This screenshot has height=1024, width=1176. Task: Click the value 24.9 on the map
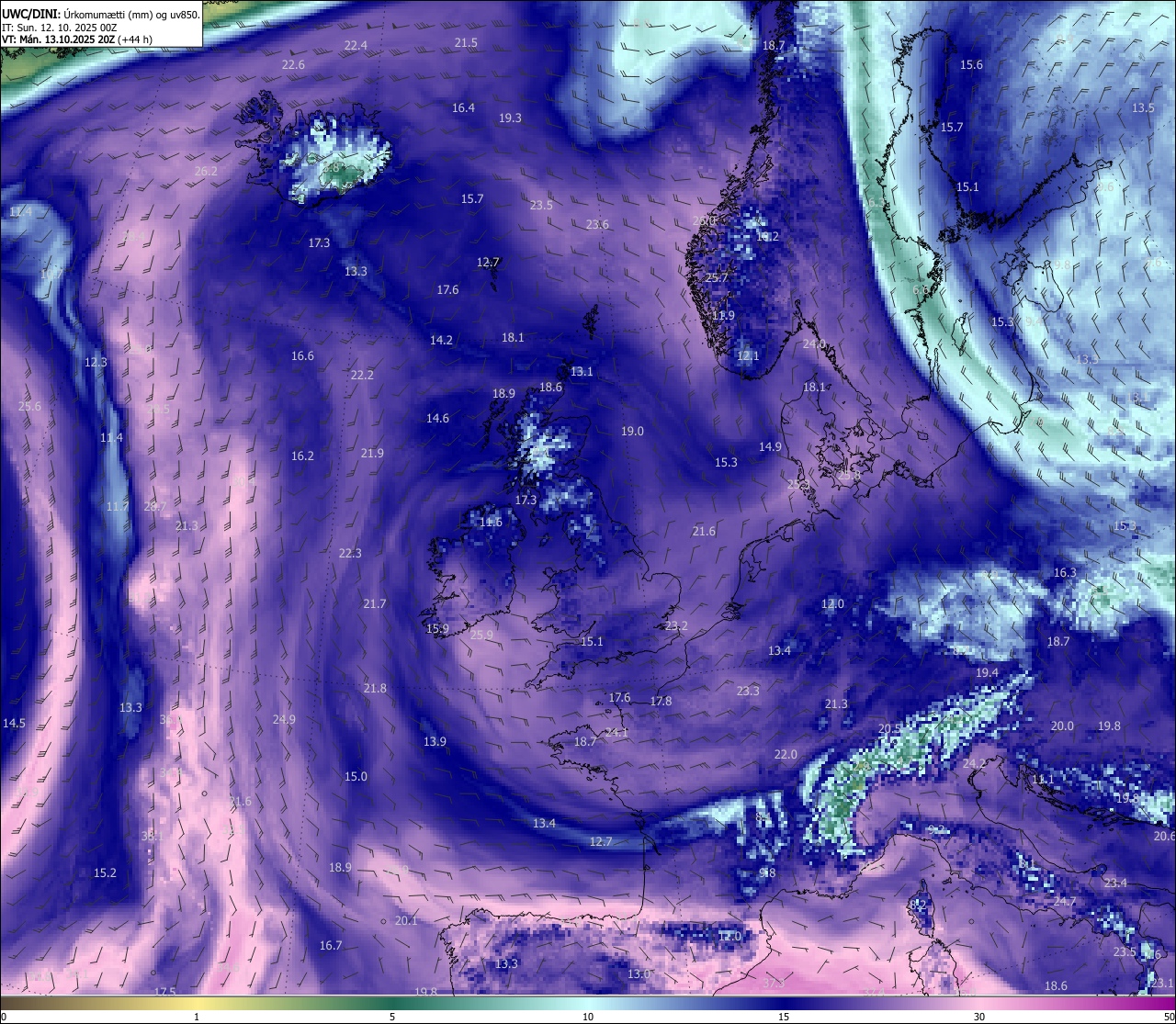pyautogui.click(x=284, y=719)
